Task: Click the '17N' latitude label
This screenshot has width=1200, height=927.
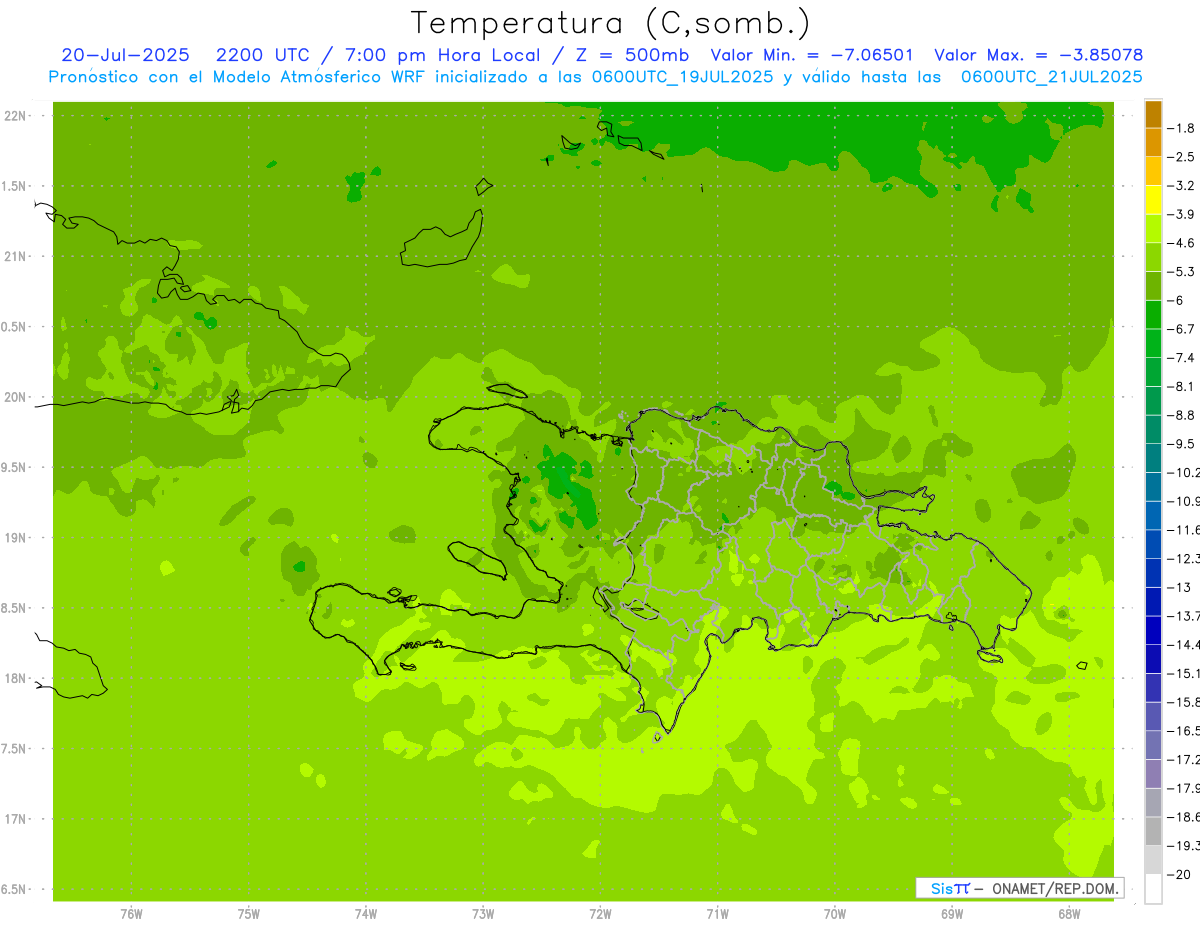Action: [14, 819]
